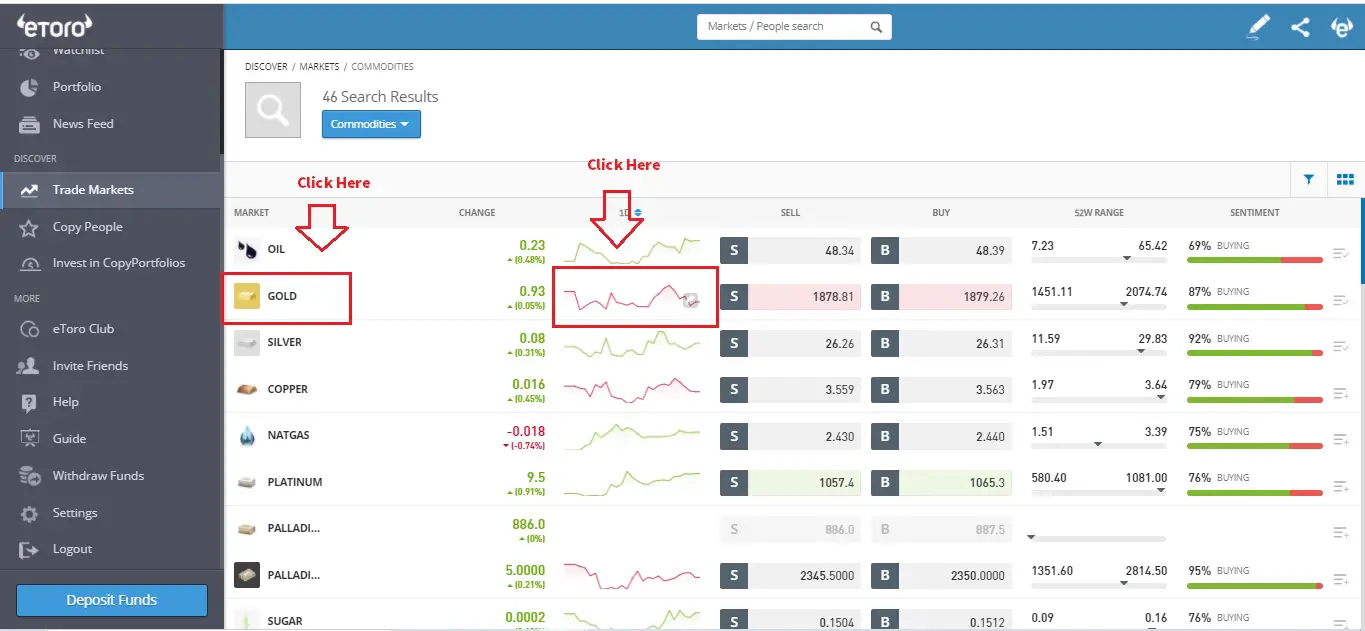
Task: Buy OIL at 48.39
Action: (941, 250)
